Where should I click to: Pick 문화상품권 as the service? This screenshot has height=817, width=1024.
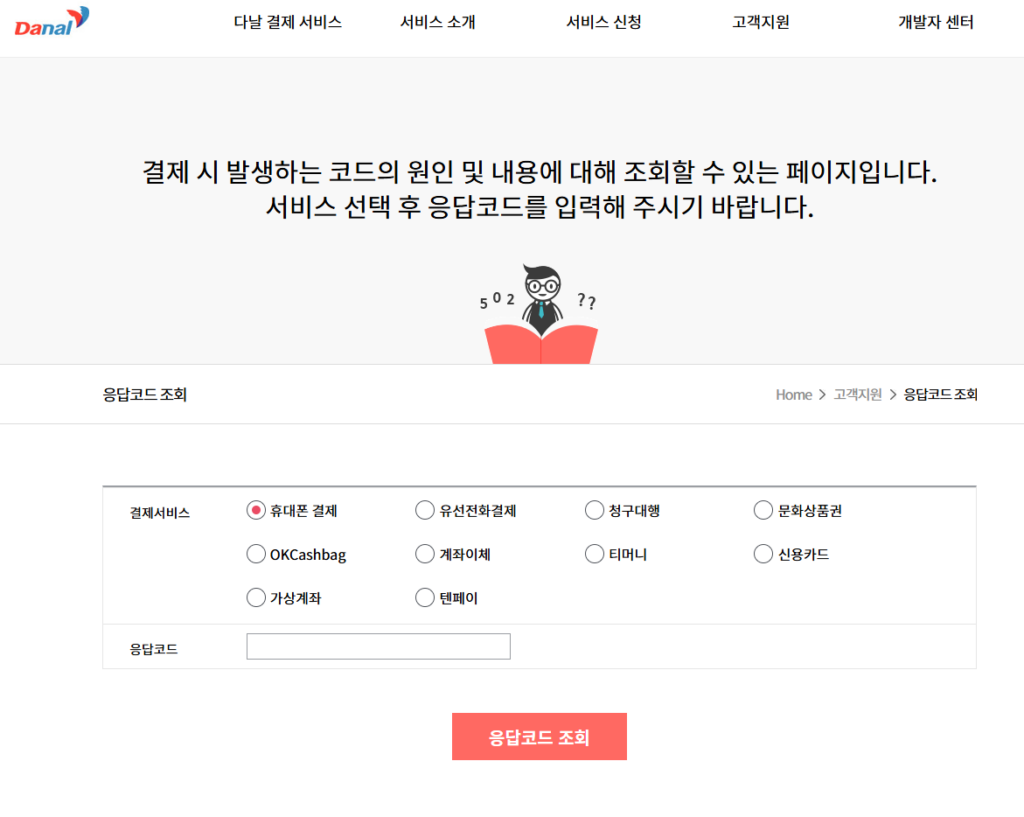point(762,510)
